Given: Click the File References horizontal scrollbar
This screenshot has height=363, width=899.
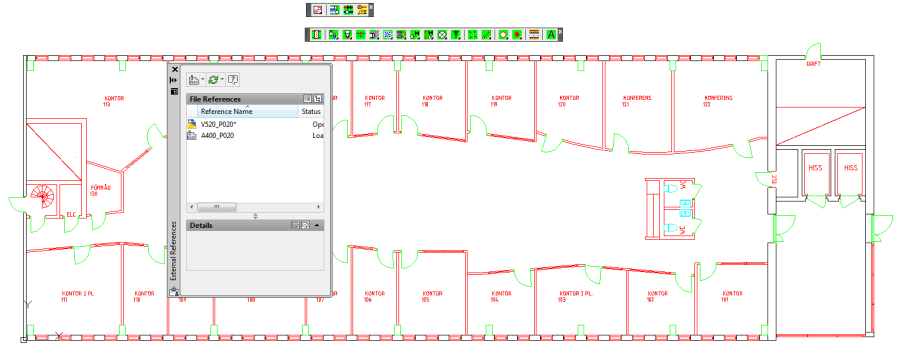Looking at the screenshot, I should pos(255,206).
